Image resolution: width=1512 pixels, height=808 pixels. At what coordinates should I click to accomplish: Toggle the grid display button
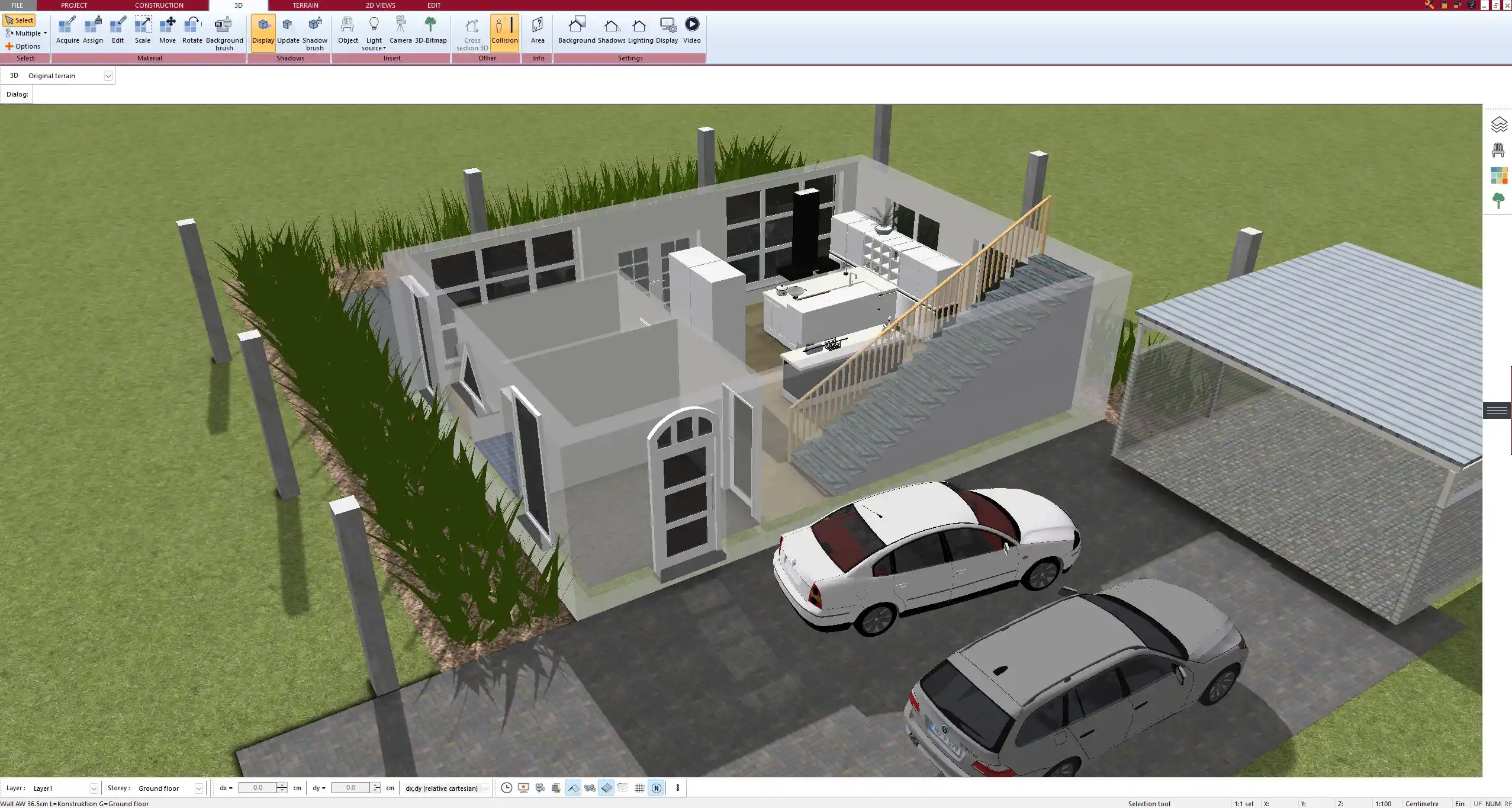tap(639, 788)
